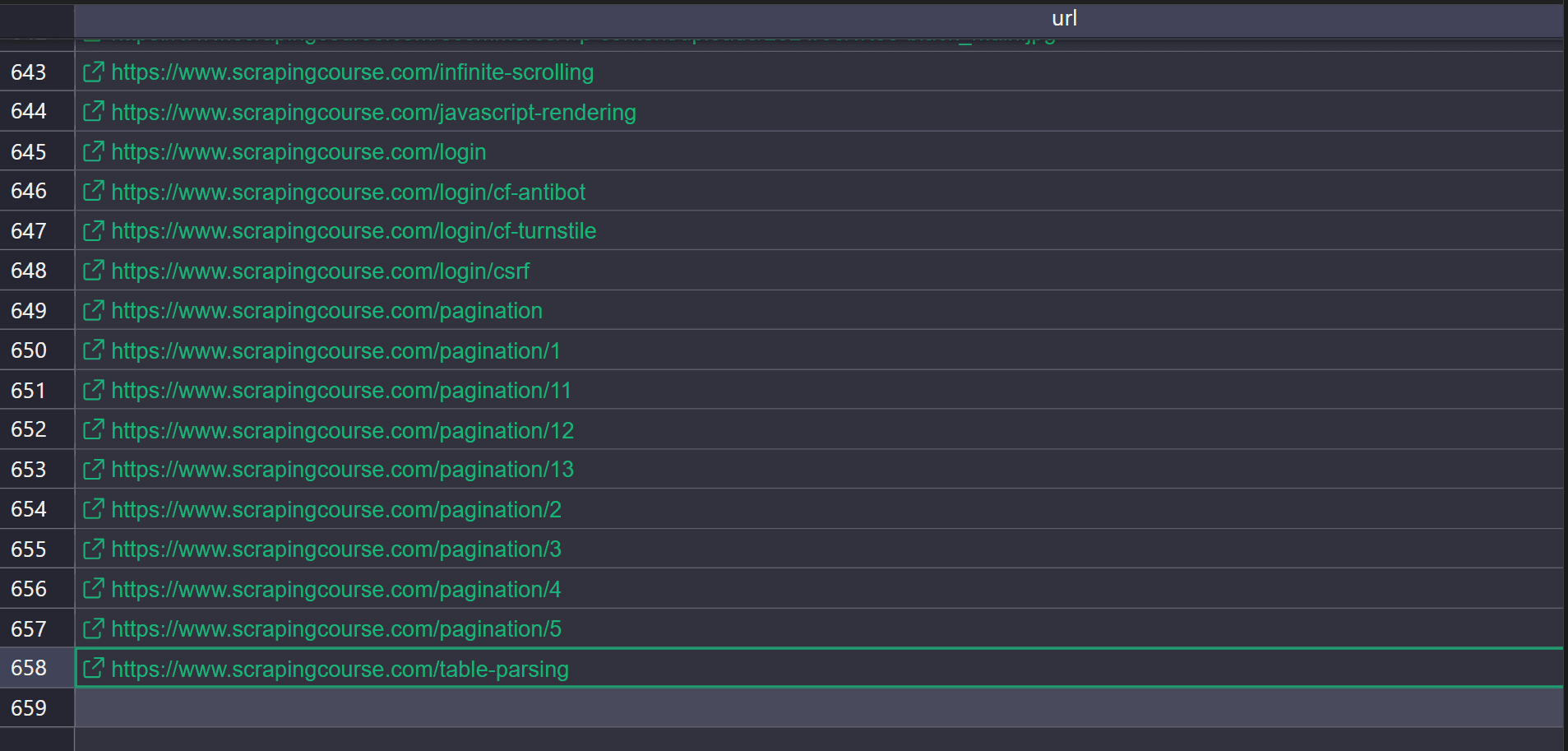Open the pagination/1 link
The image size is (1568, 751).
click(335, 351)
